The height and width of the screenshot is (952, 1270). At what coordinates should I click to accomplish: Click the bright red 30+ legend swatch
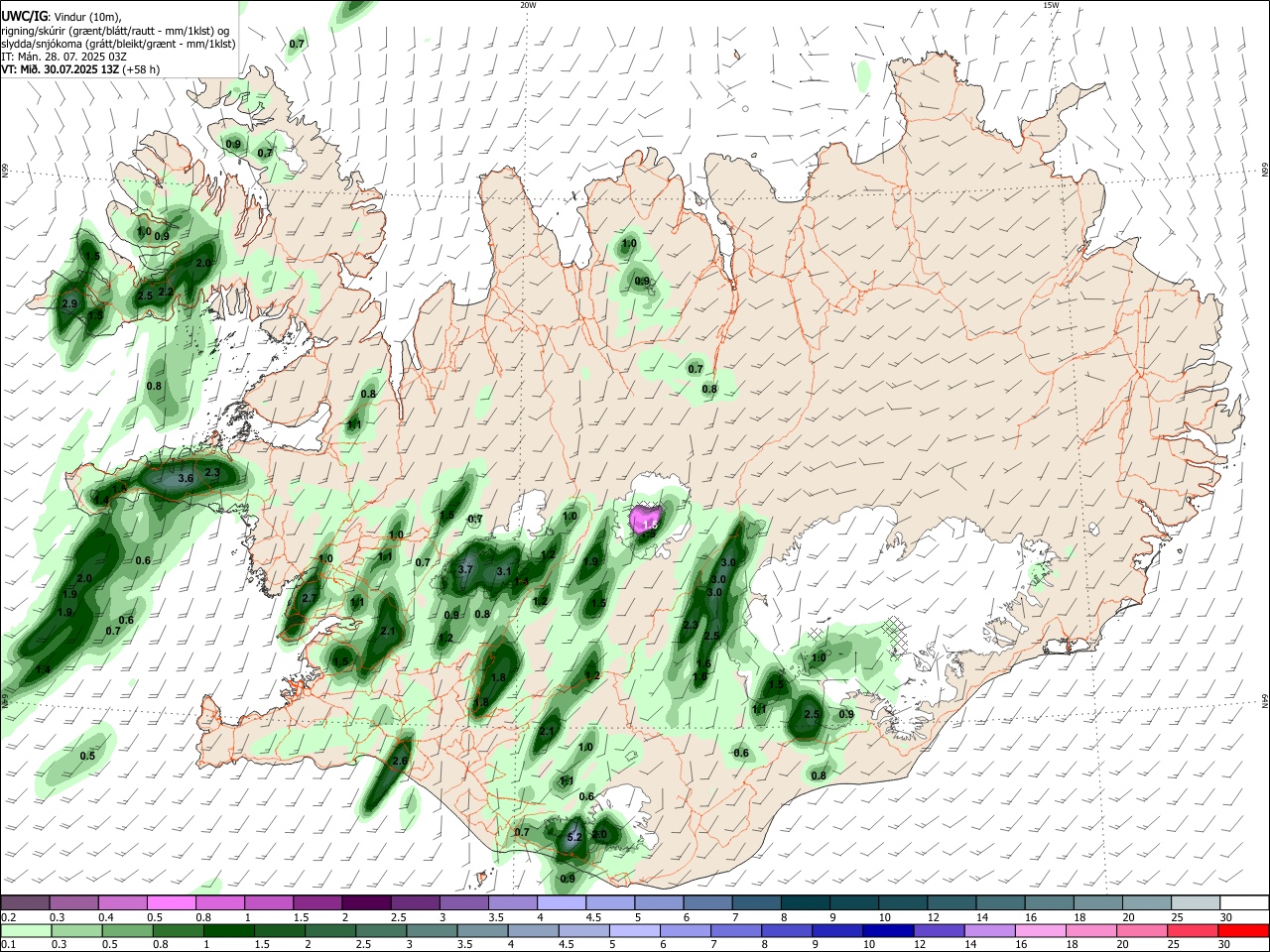click(1242, 930)
